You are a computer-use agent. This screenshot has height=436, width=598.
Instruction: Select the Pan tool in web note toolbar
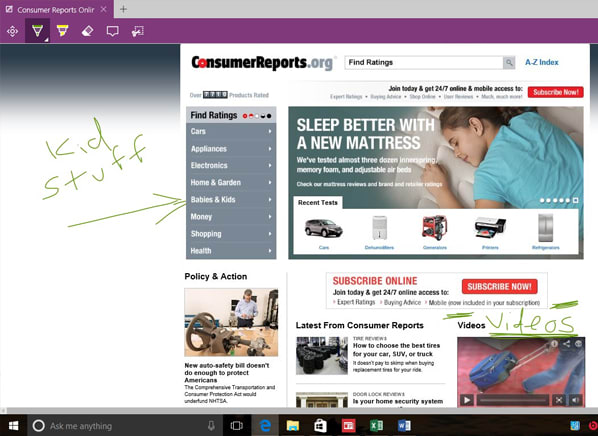click(12, 31)
